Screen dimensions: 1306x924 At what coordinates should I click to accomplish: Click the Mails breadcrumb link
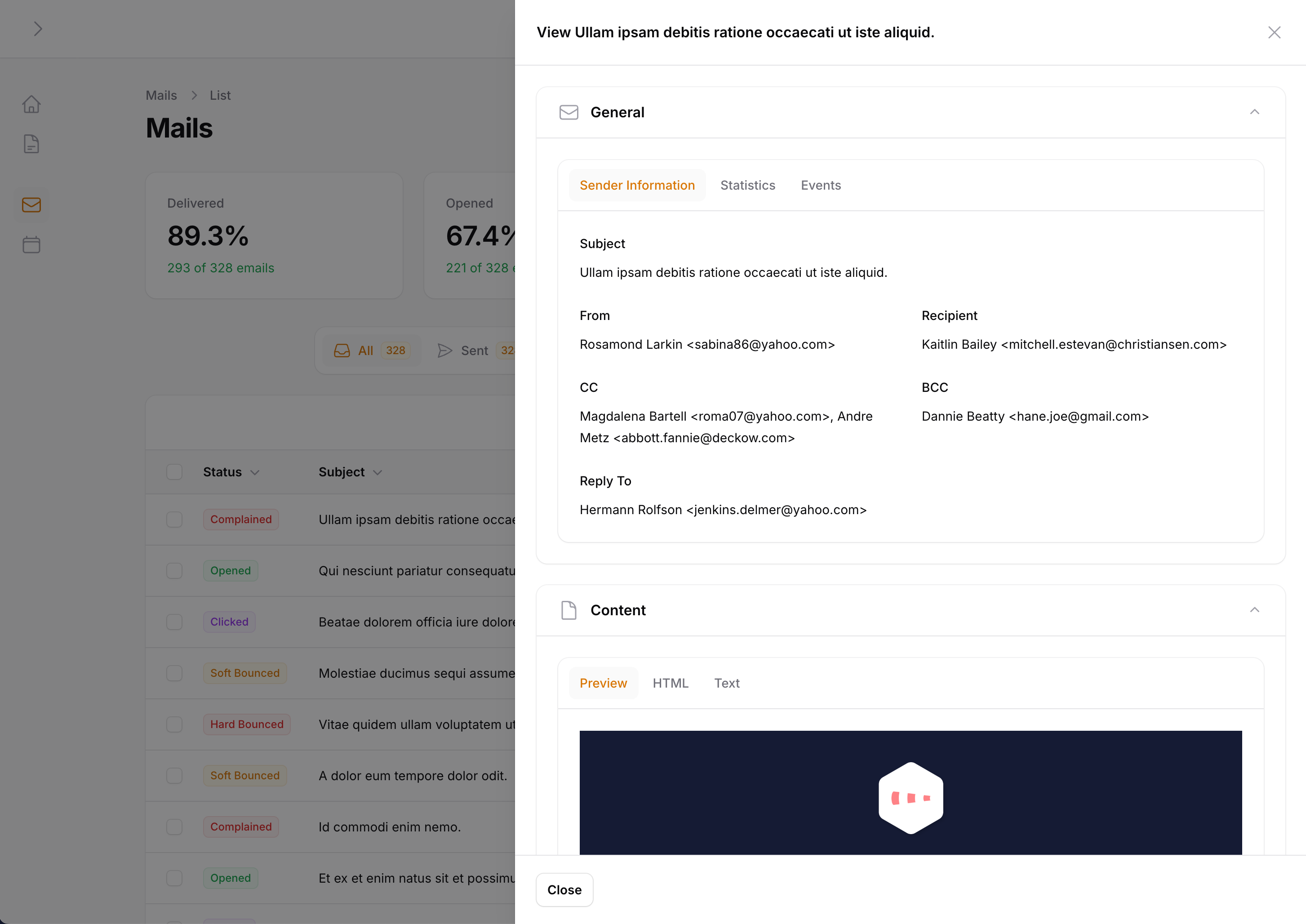(161, 96)
